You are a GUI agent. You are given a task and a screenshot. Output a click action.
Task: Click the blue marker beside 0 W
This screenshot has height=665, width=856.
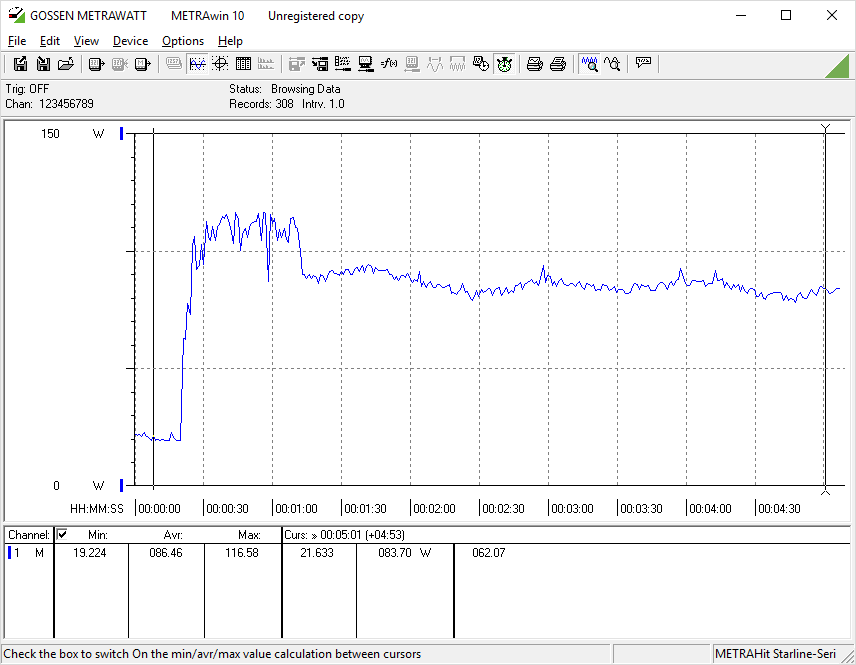pyautogui.click(x=122, y=485)
